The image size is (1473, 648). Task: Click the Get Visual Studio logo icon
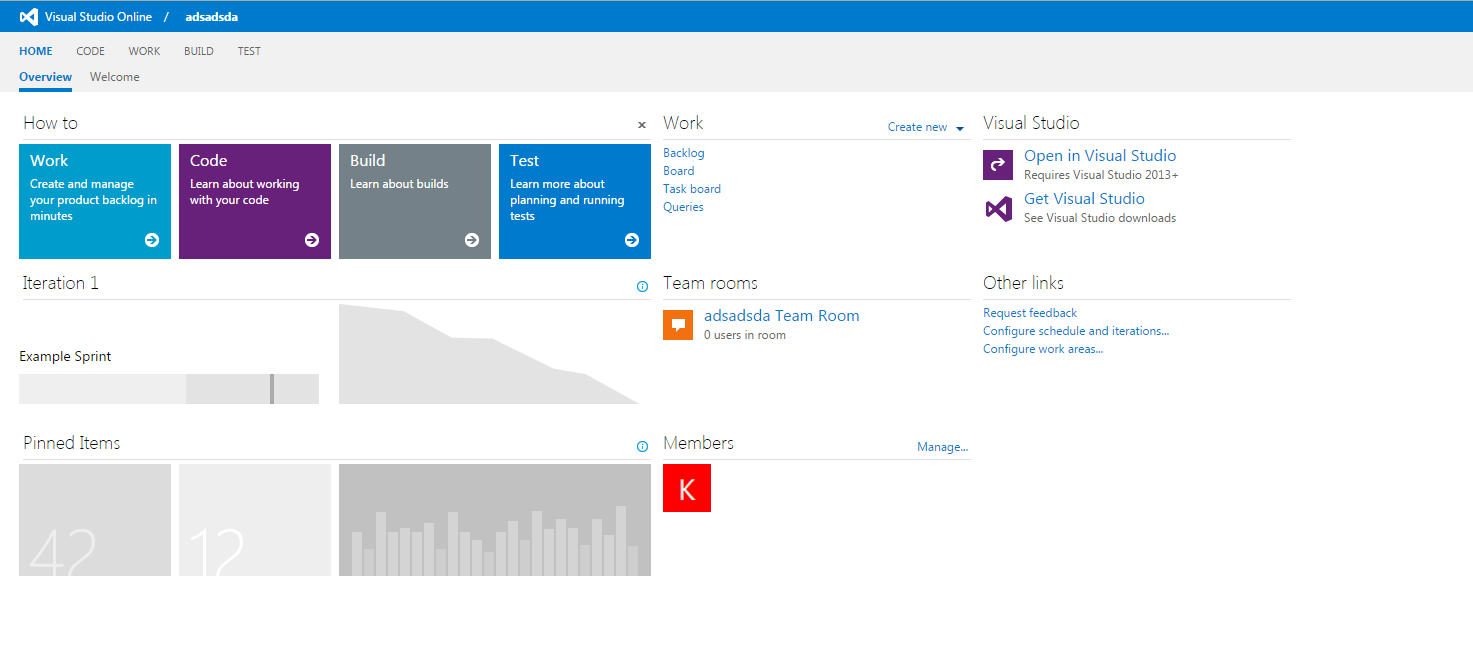[998, 208]
